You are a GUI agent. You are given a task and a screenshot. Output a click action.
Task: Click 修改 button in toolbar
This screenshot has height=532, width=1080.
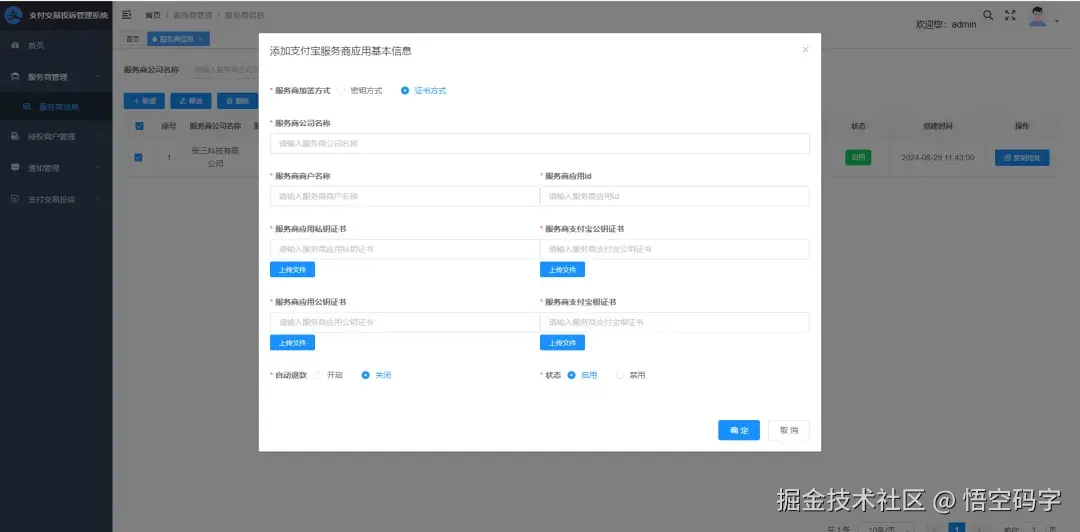click(x=191, y=101)
